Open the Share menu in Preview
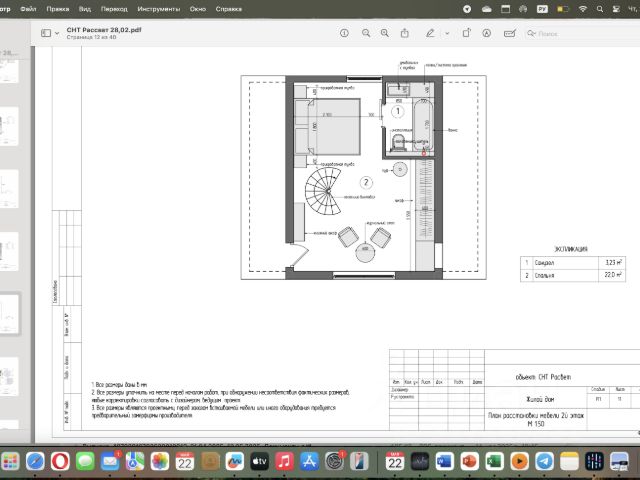The height and width of the screenshot is (480, 640). pos(404,33)
